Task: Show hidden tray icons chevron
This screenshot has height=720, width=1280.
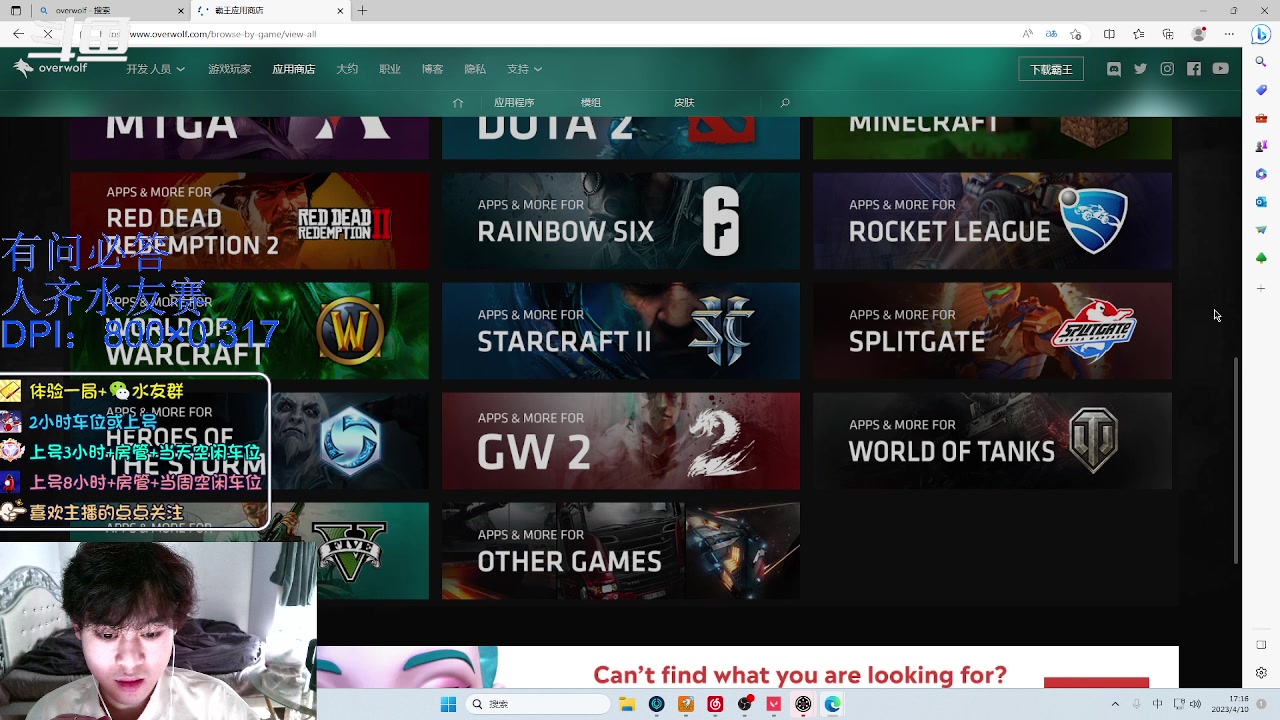Action: pyautogui.click(x=1115, y=704)
